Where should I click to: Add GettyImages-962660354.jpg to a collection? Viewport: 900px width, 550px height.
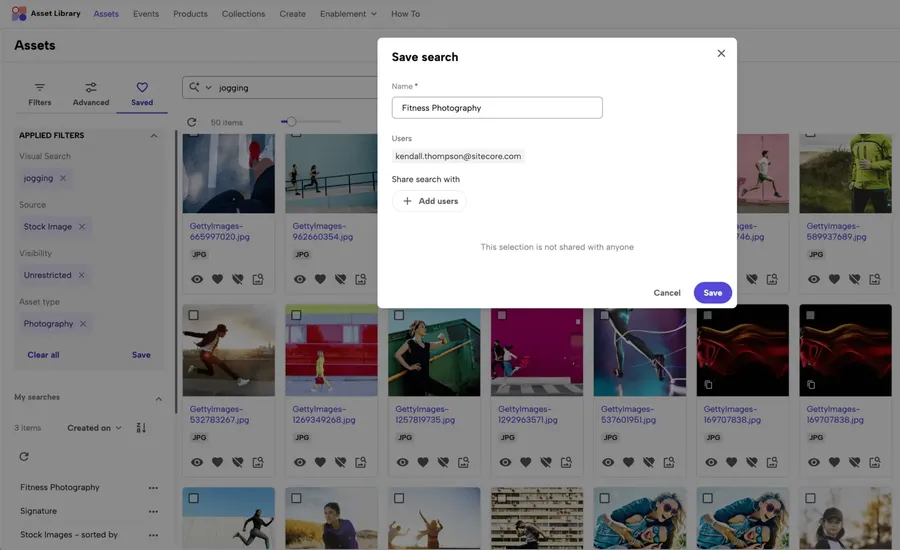tap(361, 279)
